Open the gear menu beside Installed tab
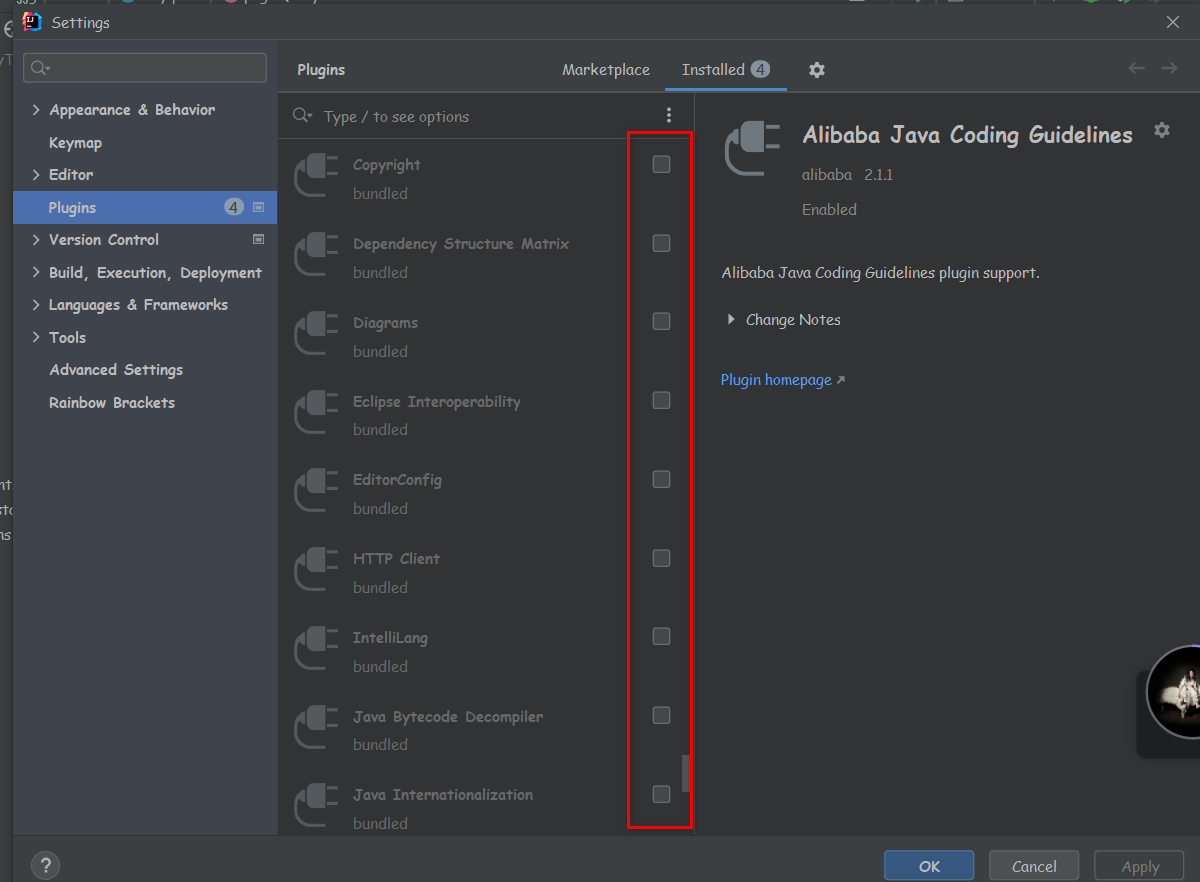This screenshot has height=882, width=1200. 817,70
